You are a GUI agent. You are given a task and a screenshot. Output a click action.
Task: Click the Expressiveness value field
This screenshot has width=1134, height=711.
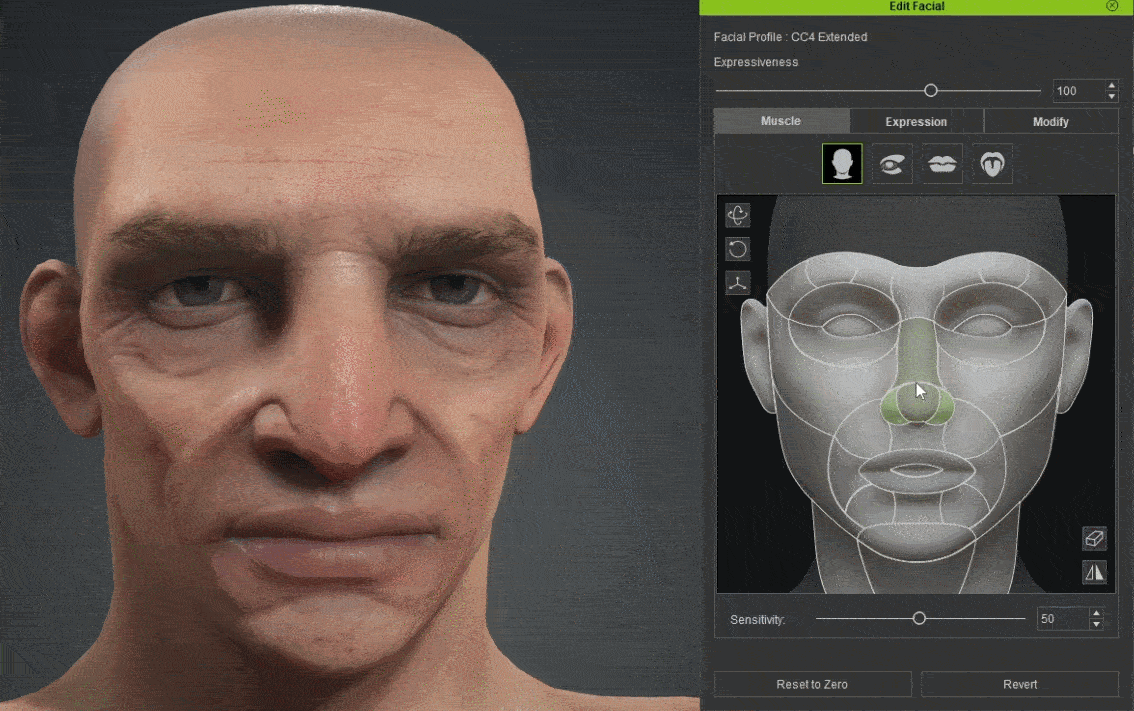click(x=1078, y=91)
